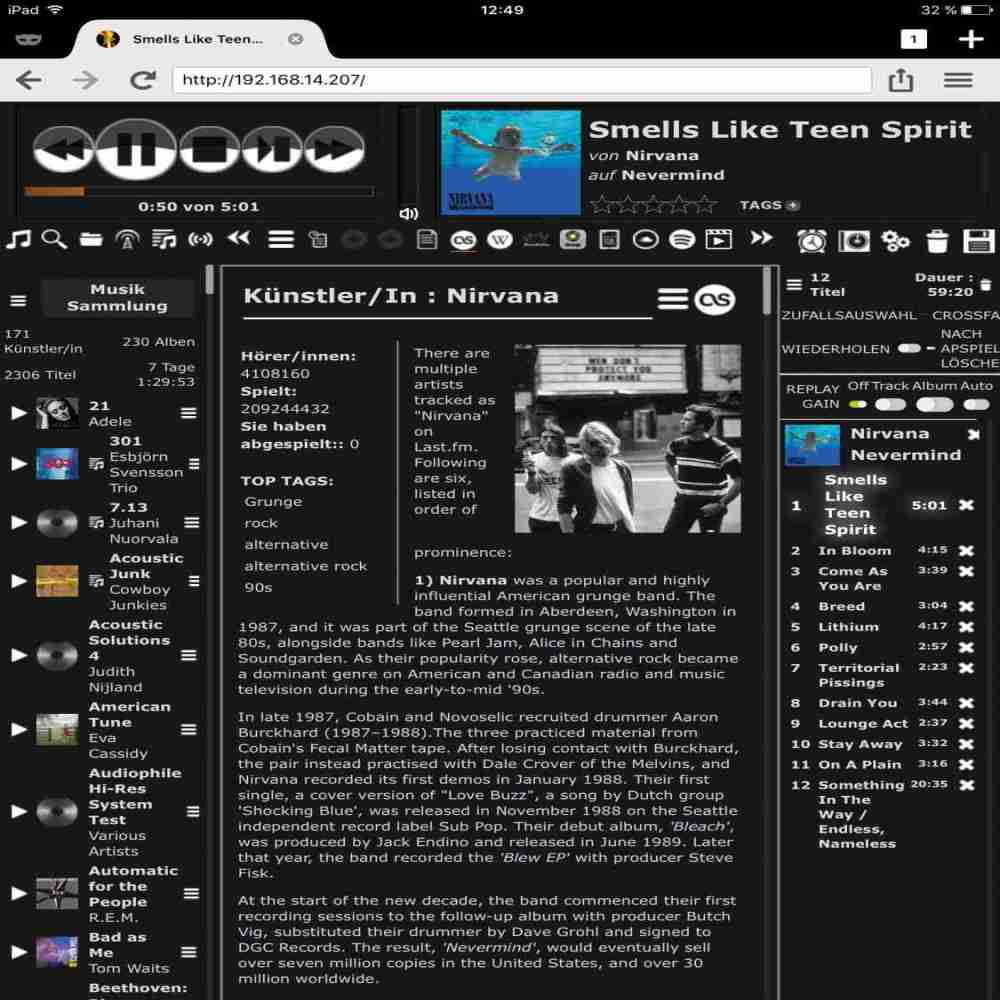Image resolution: width=1000 pixels, height=1000 pixels.
Task: Click the toolbar three-bar history icon
Action: [281, 240]
